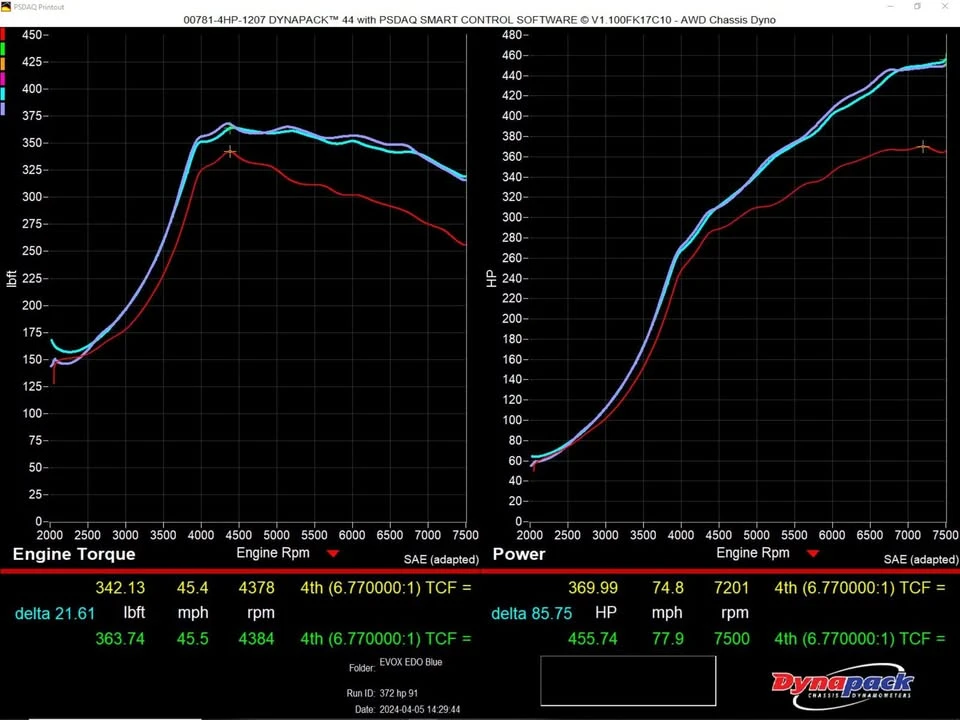Screen dimensions: 960x720
Task: Click the speed value 77.9
Action: (668, 639)
